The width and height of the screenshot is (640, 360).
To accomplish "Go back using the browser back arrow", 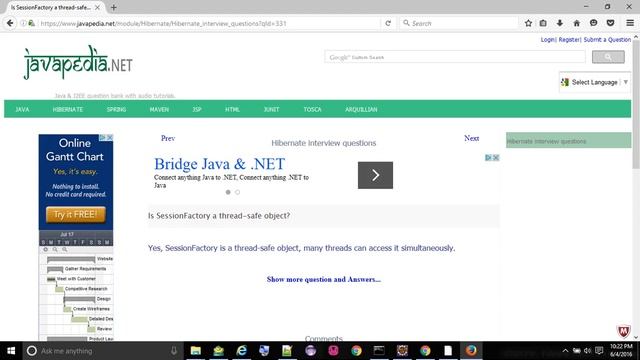I will tap(10, 23).
